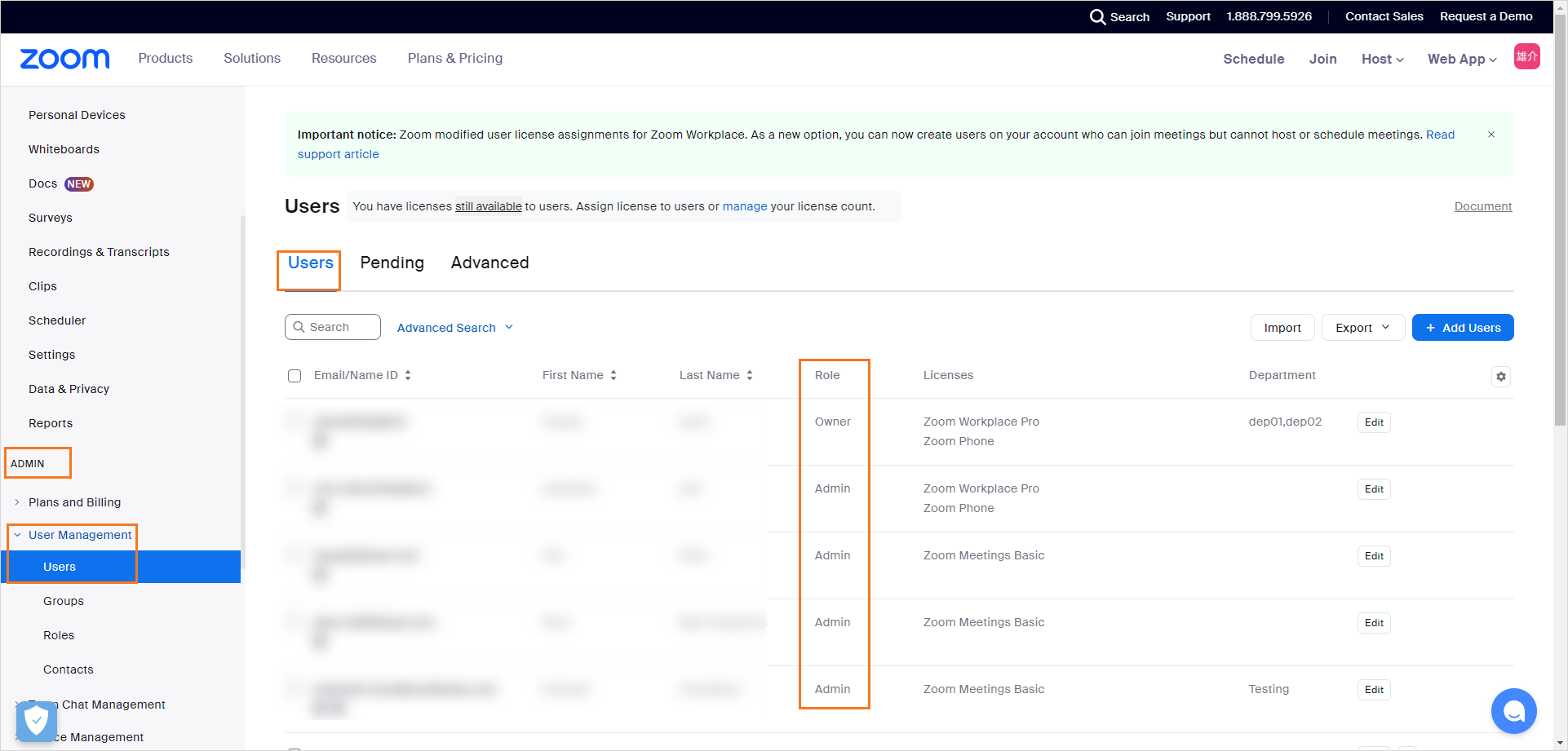The height and width of the screenshot is (751, 1568).
Task: Open Products menu
Action: (x=166, y=59)
